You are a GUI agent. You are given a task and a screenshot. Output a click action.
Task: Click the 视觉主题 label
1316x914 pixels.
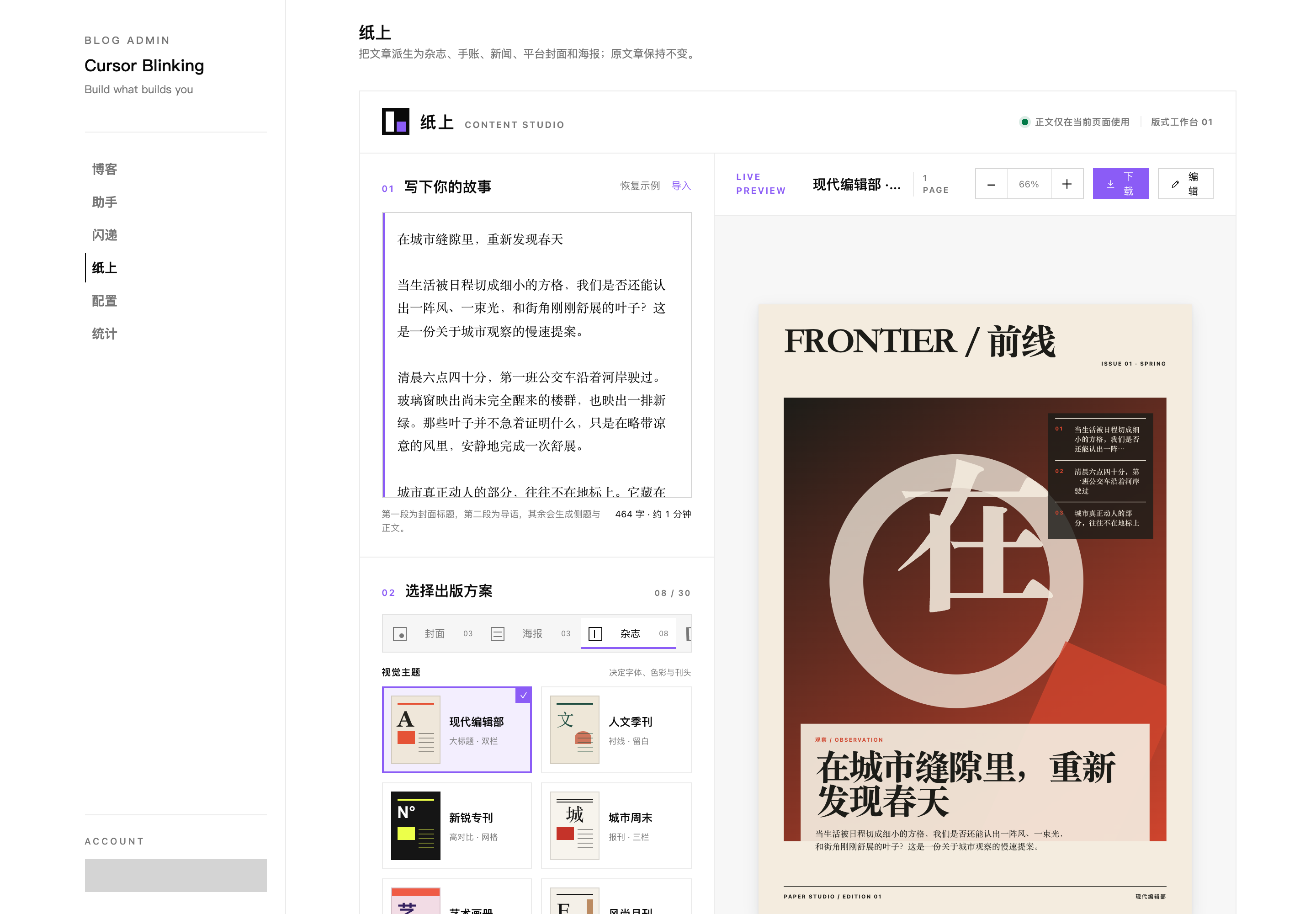[401, 672]
